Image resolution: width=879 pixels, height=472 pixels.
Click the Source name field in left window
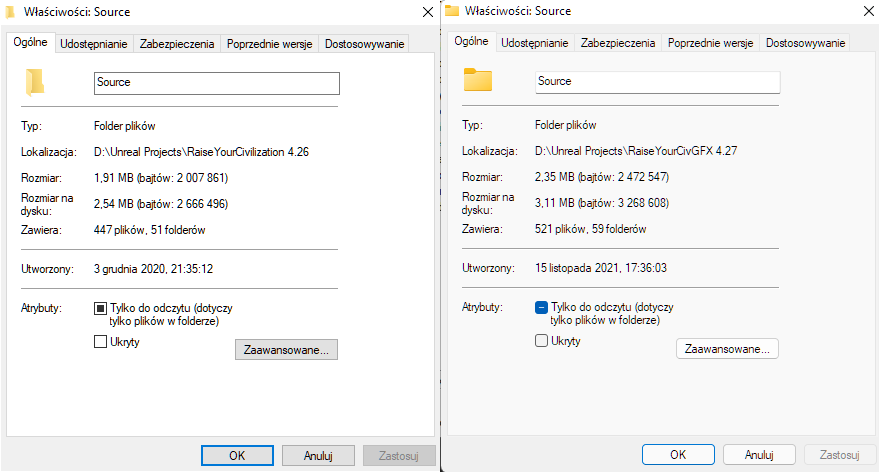click(x=217, y=83)
